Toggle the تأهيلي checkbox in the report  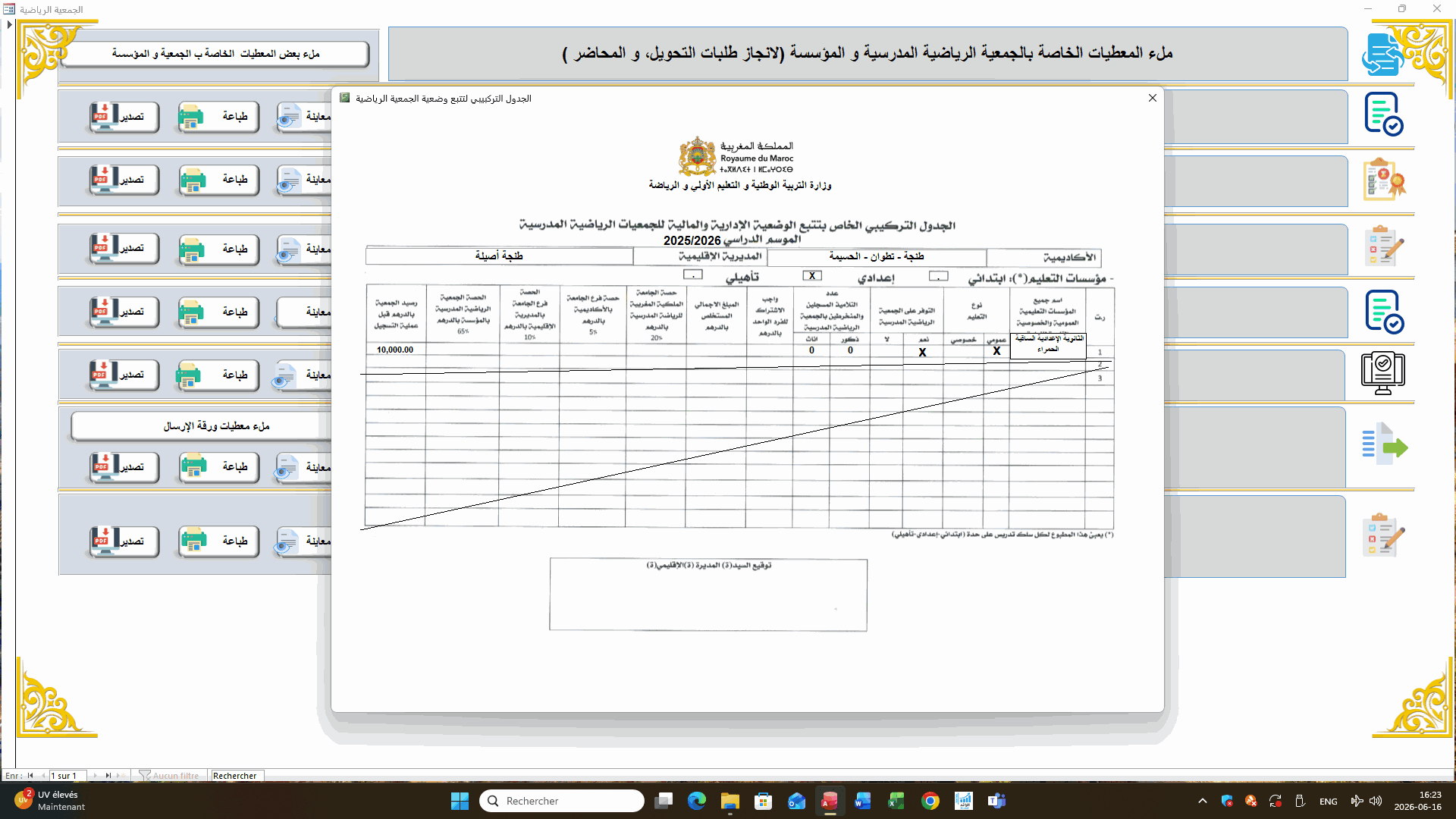(693, 275)
